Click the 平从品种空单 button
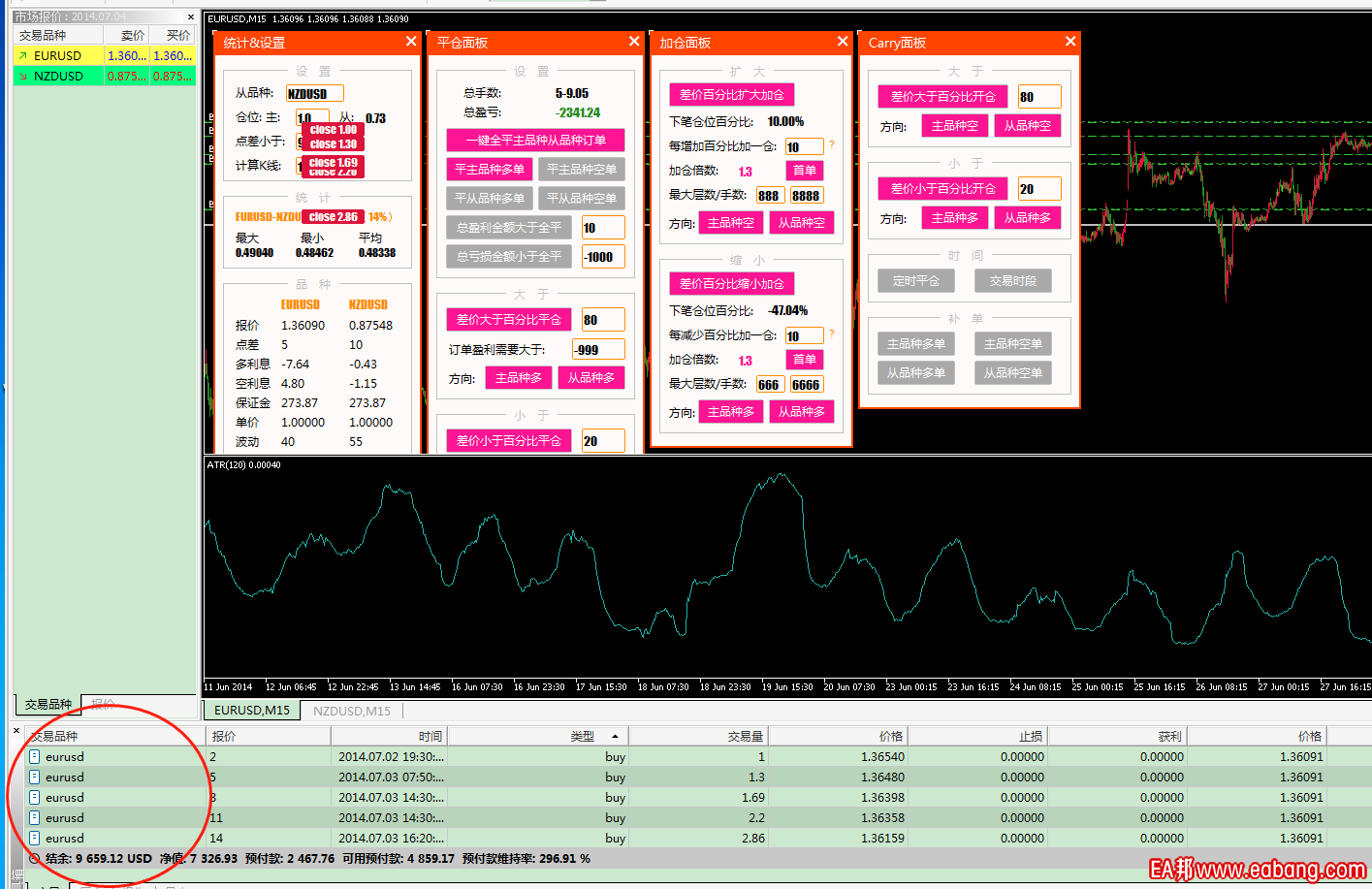This screenshot has width=1372, height=889. [x=582, y=199]
